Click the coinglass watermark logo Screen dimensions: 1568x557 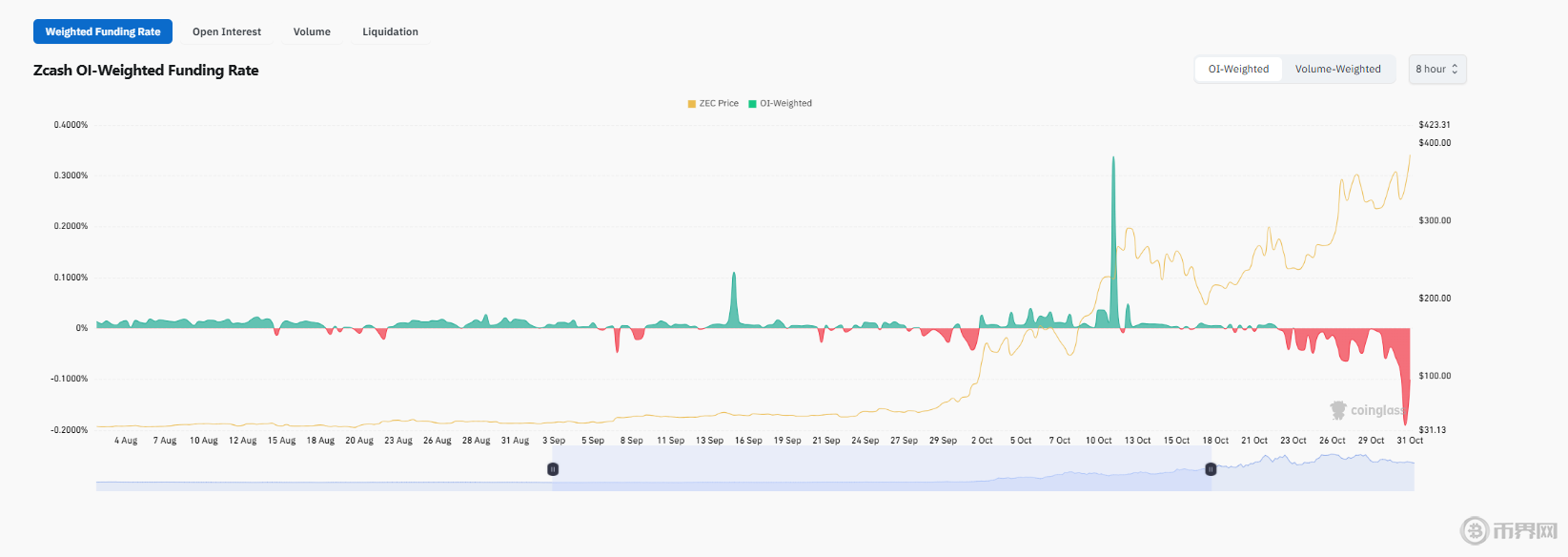(1338, 410)
